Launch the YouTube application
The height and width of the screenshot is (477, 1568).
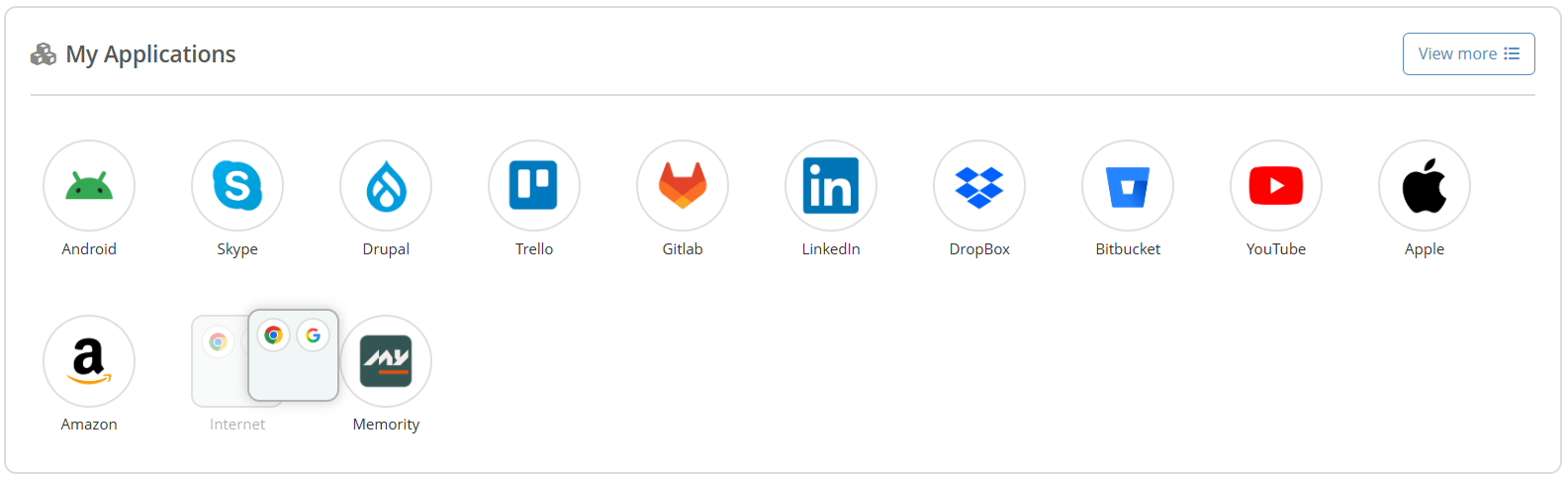click(x=1276, y=186)
